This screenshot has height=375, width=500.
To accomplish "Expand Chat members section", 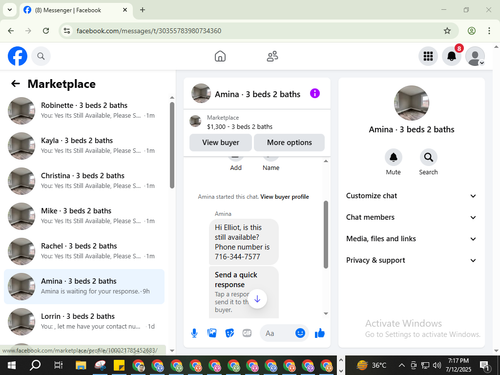I will [411, 217].
